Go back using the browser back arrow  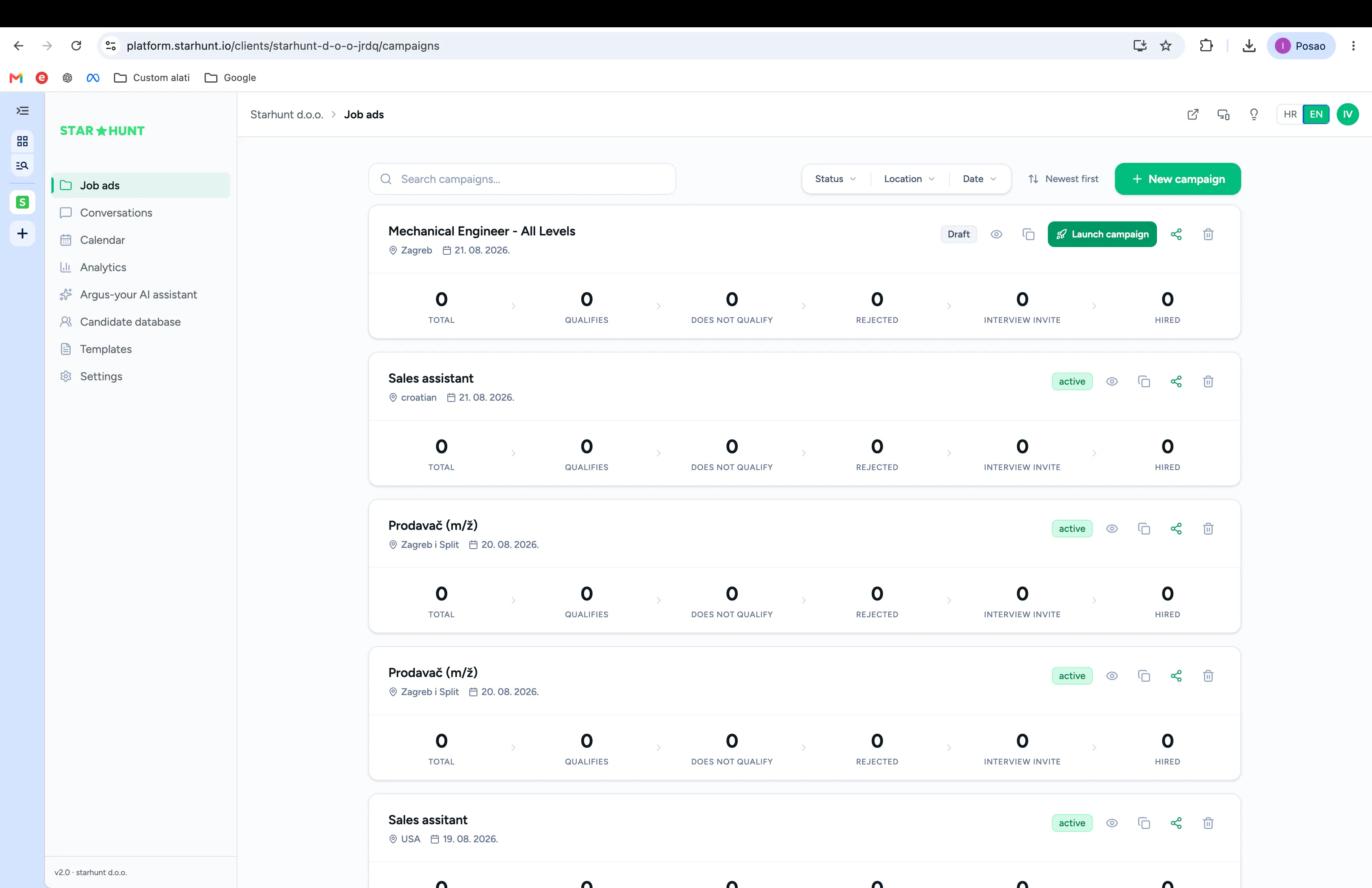(x=18, y=46)
